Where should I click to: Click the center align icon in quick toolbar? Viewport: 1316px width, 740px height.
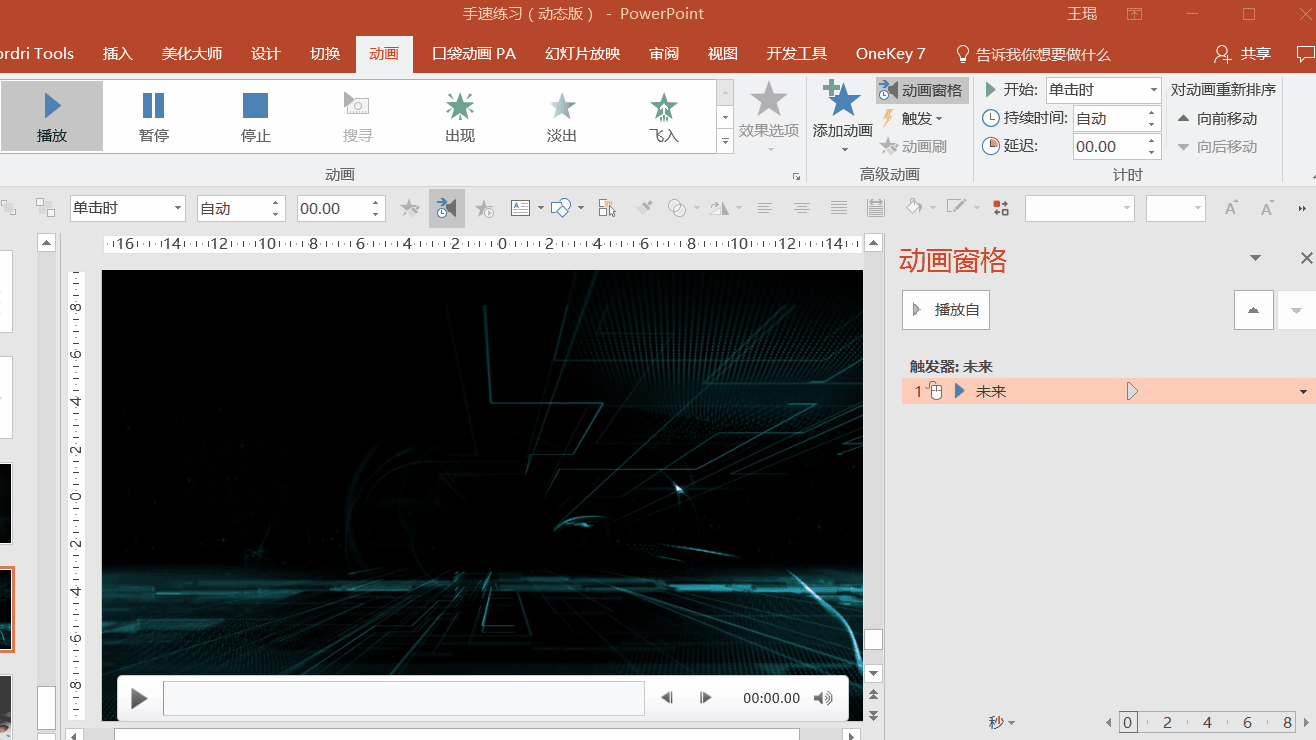pyautogui.click(x=802, y=208)
